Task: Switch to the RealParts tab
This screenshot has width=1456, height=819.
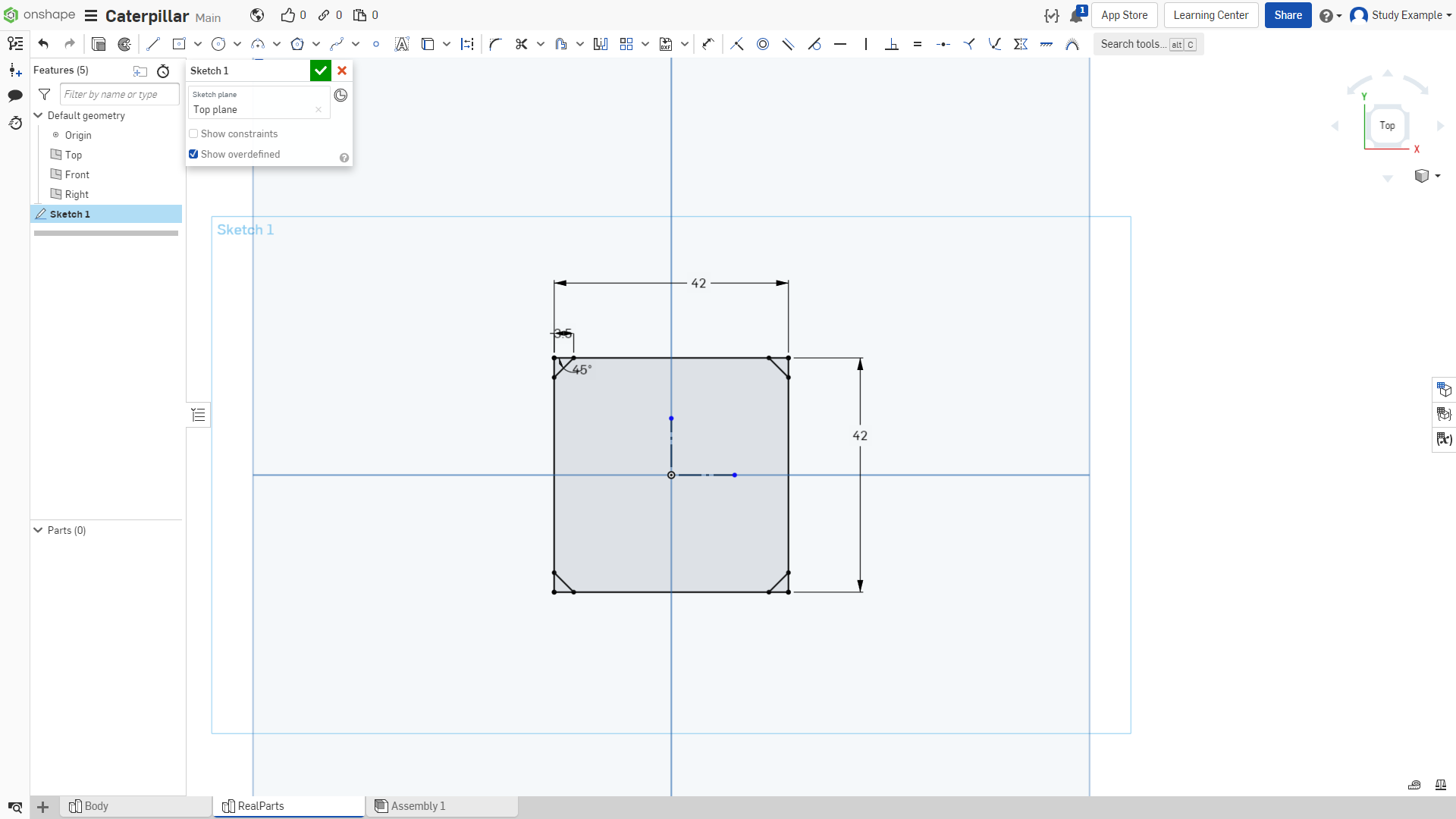Action: click(289, 806)
